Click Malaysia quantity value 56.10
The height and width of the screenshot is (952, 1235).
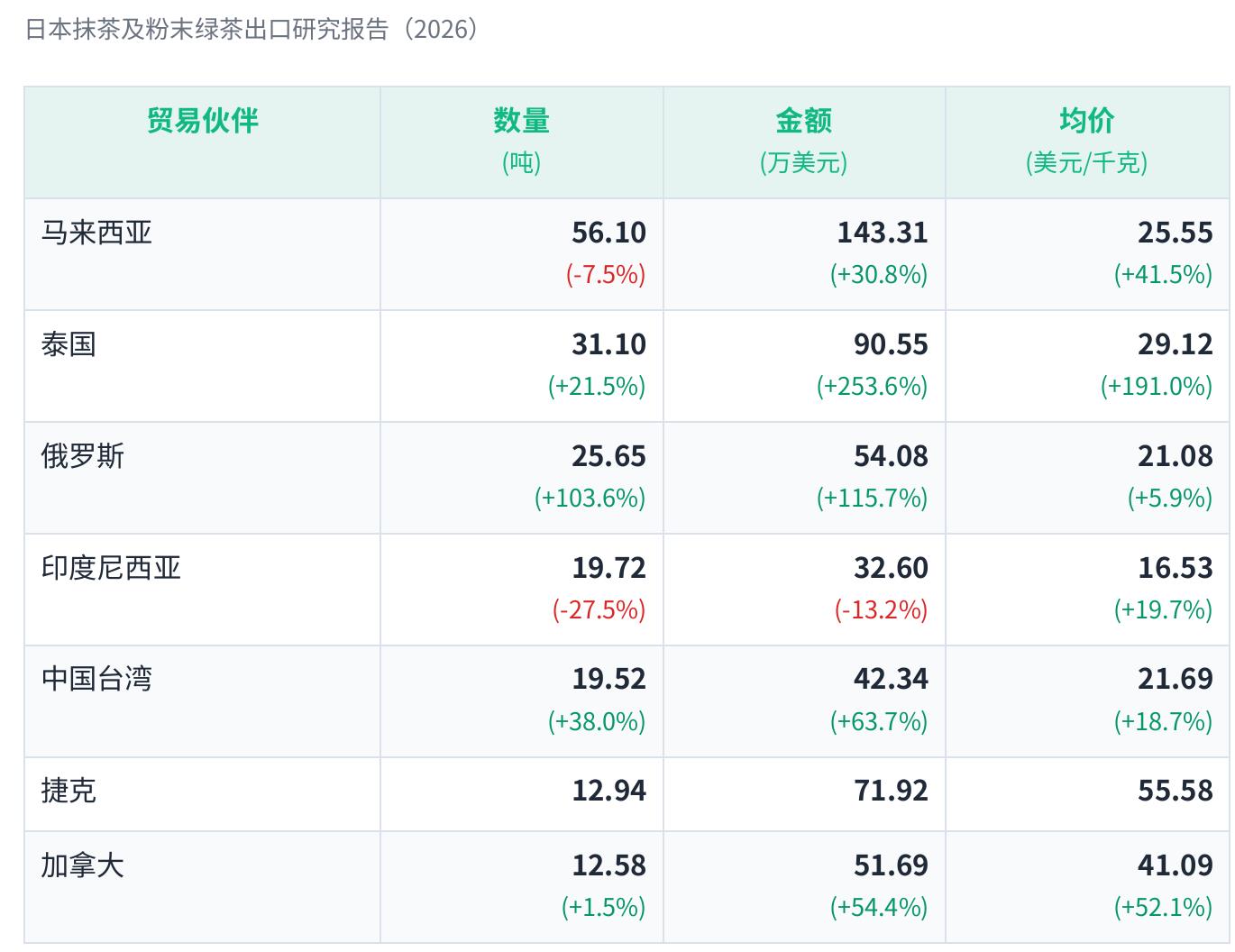pos(609,233)
